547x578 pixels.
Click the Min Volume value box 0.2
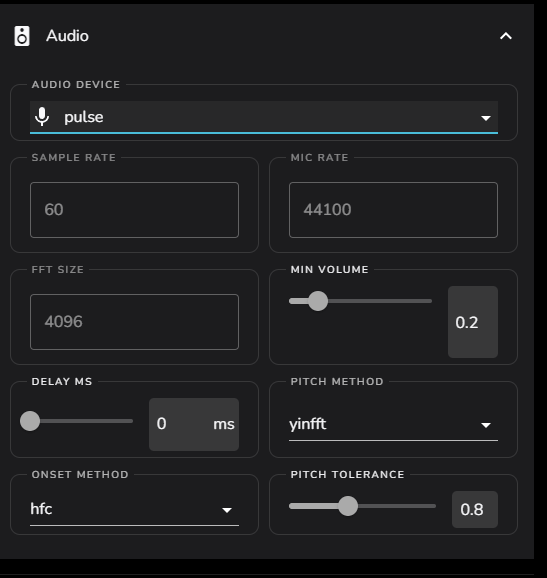pos(473,322)
